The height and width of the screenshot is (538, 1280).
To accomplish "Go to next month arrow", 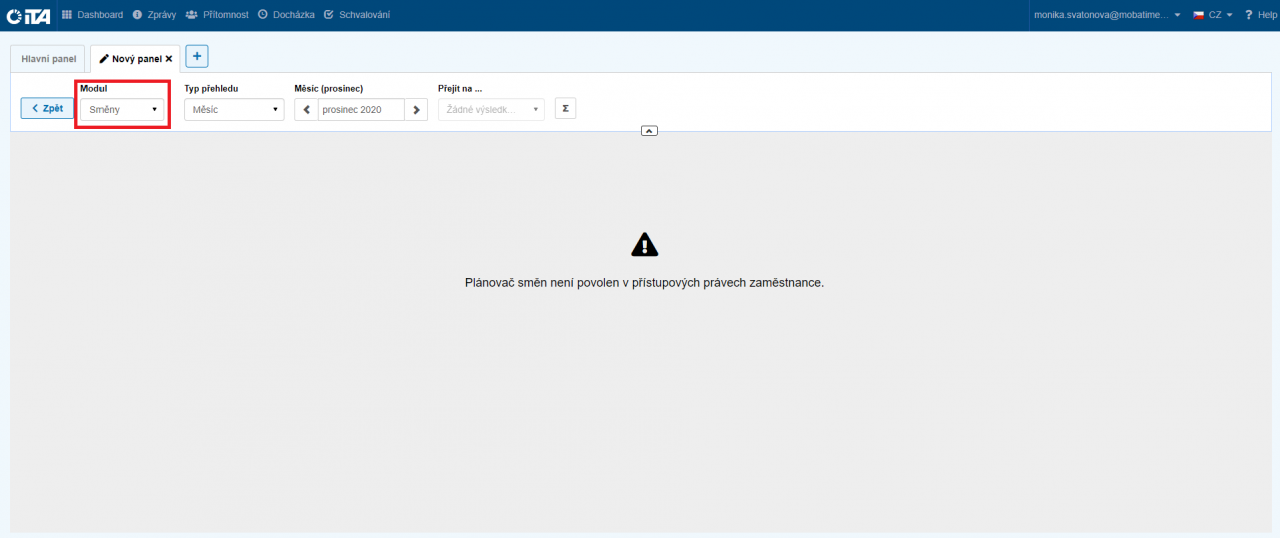I will pyautogui.click(x=417, y=109).
